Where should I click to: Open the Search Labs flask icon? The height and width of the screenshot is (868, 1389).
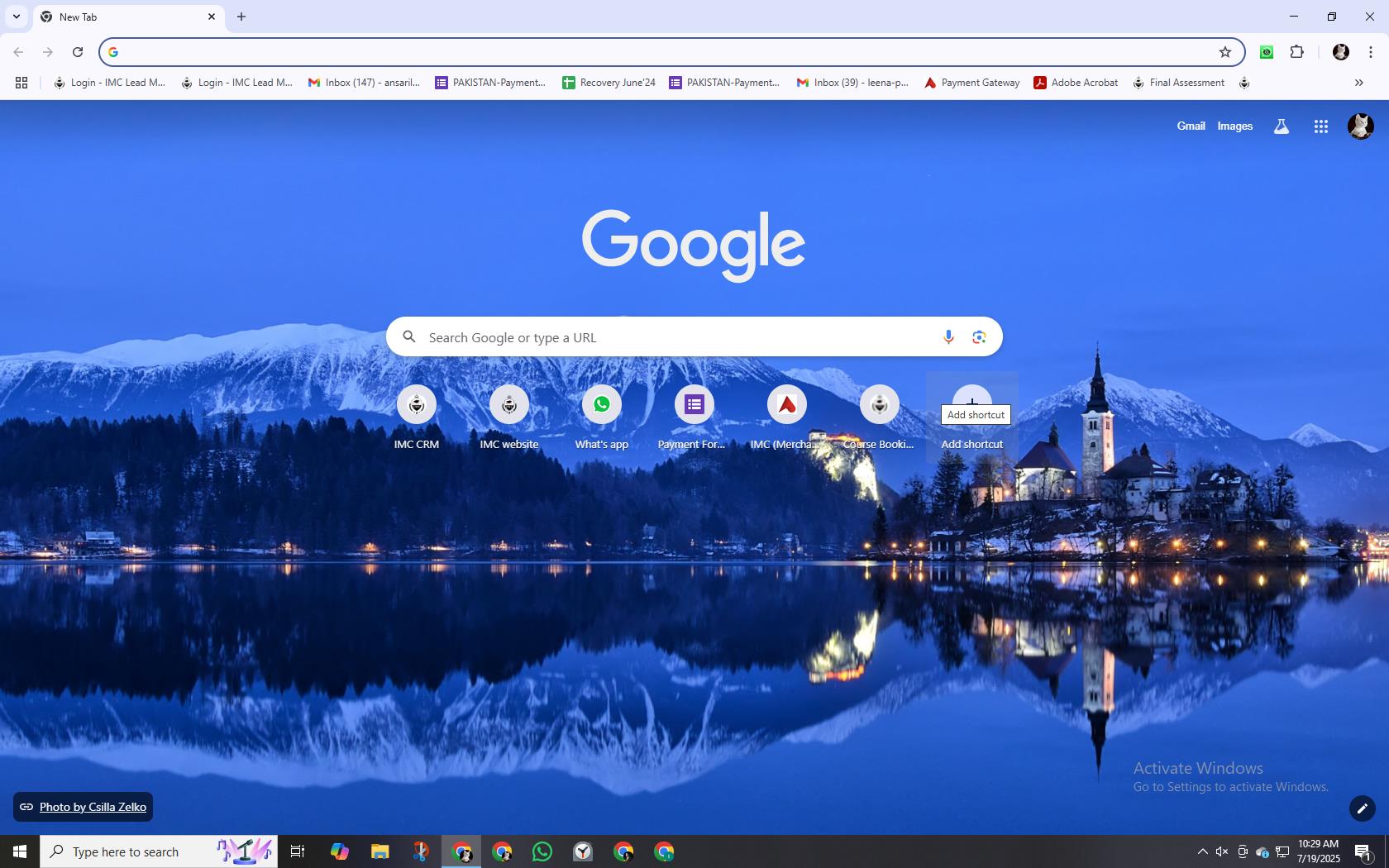(1282, 126)
